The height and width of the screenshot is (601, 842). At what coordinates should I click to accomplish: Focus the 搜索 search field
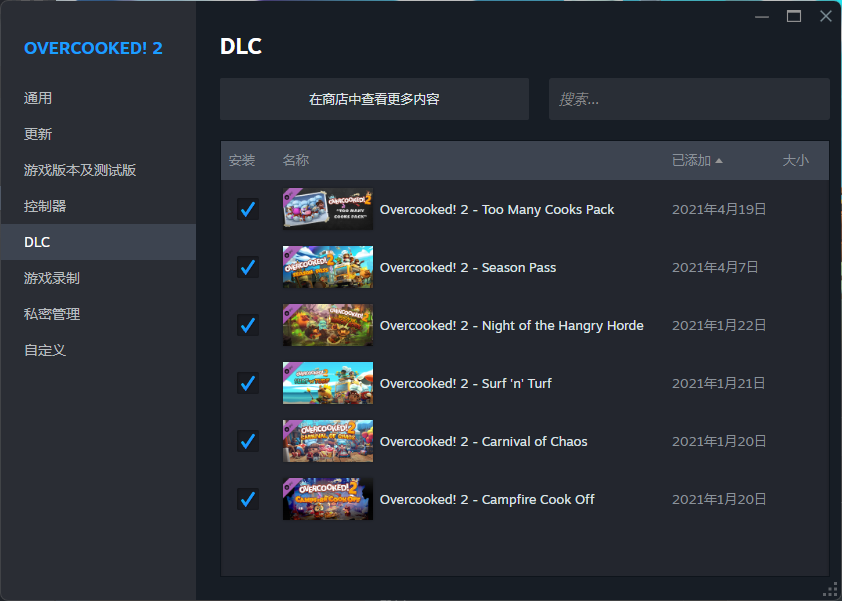tap(689, 99)
